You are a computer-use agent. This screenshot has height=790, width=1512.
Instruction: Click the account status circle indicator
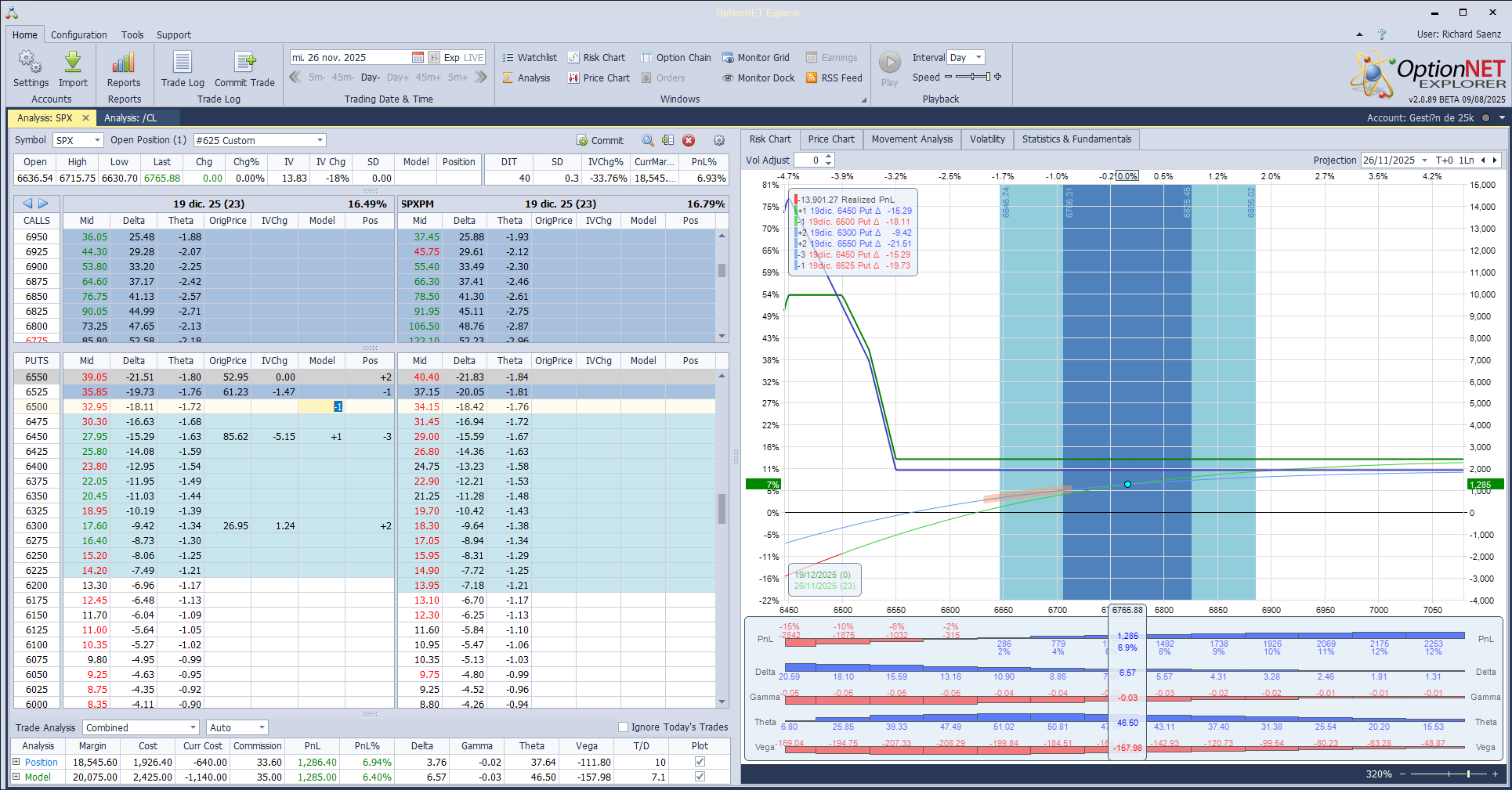1485,118
